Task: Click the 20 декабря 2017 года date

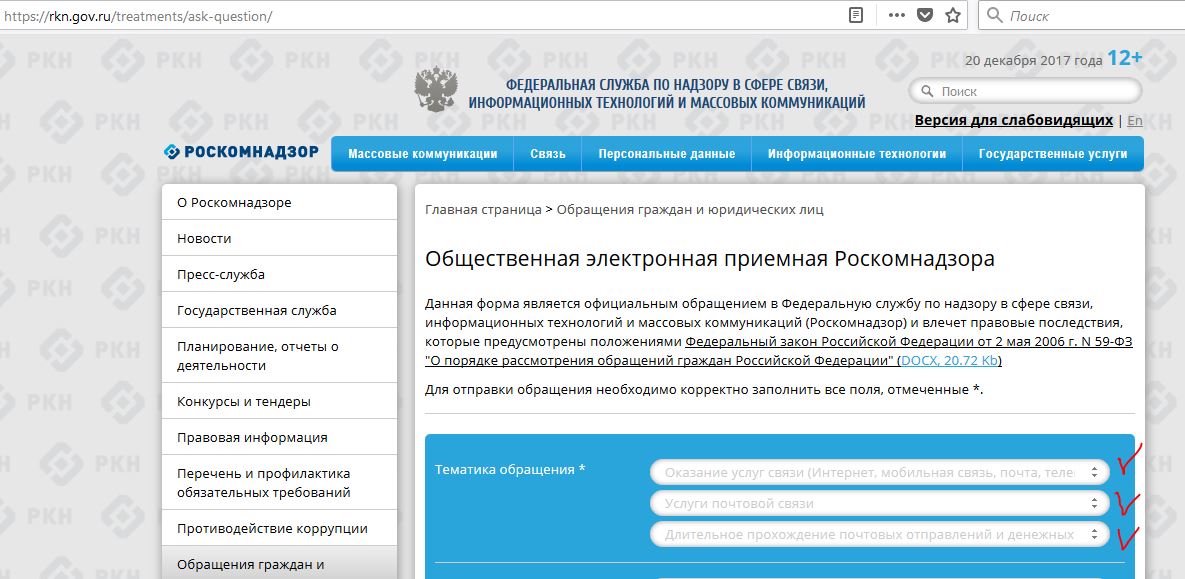Action: click(x=1034, y=60)
